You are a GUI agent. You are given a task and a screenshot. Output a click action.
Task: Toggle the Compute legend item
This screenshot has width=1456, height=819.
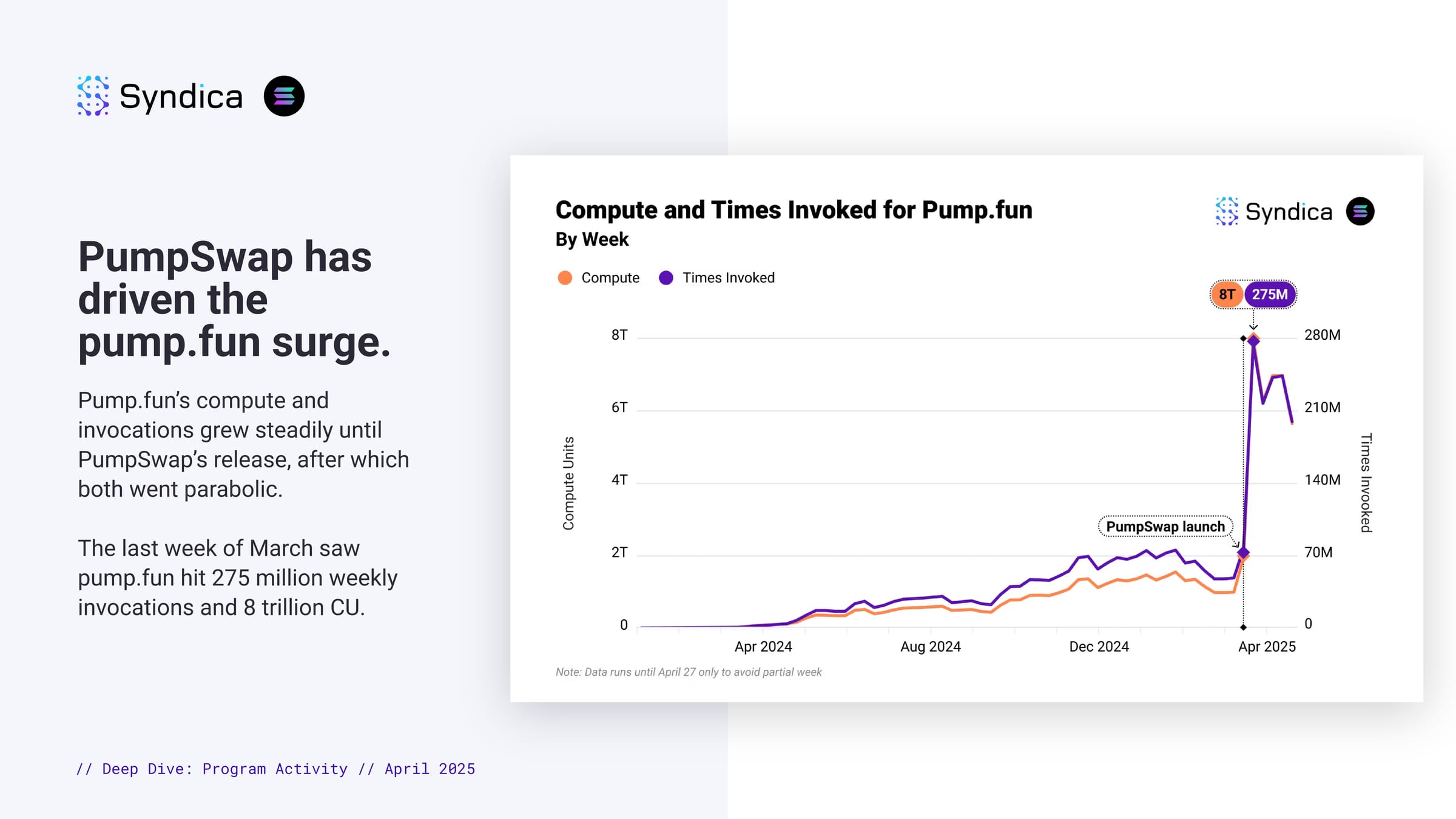[598, 278]
